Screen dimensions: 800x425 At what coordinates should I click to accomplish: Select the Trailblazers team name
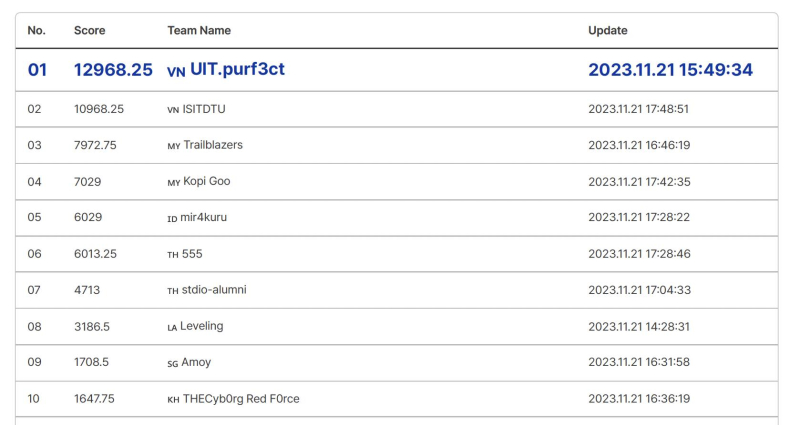tap(213, 145)
